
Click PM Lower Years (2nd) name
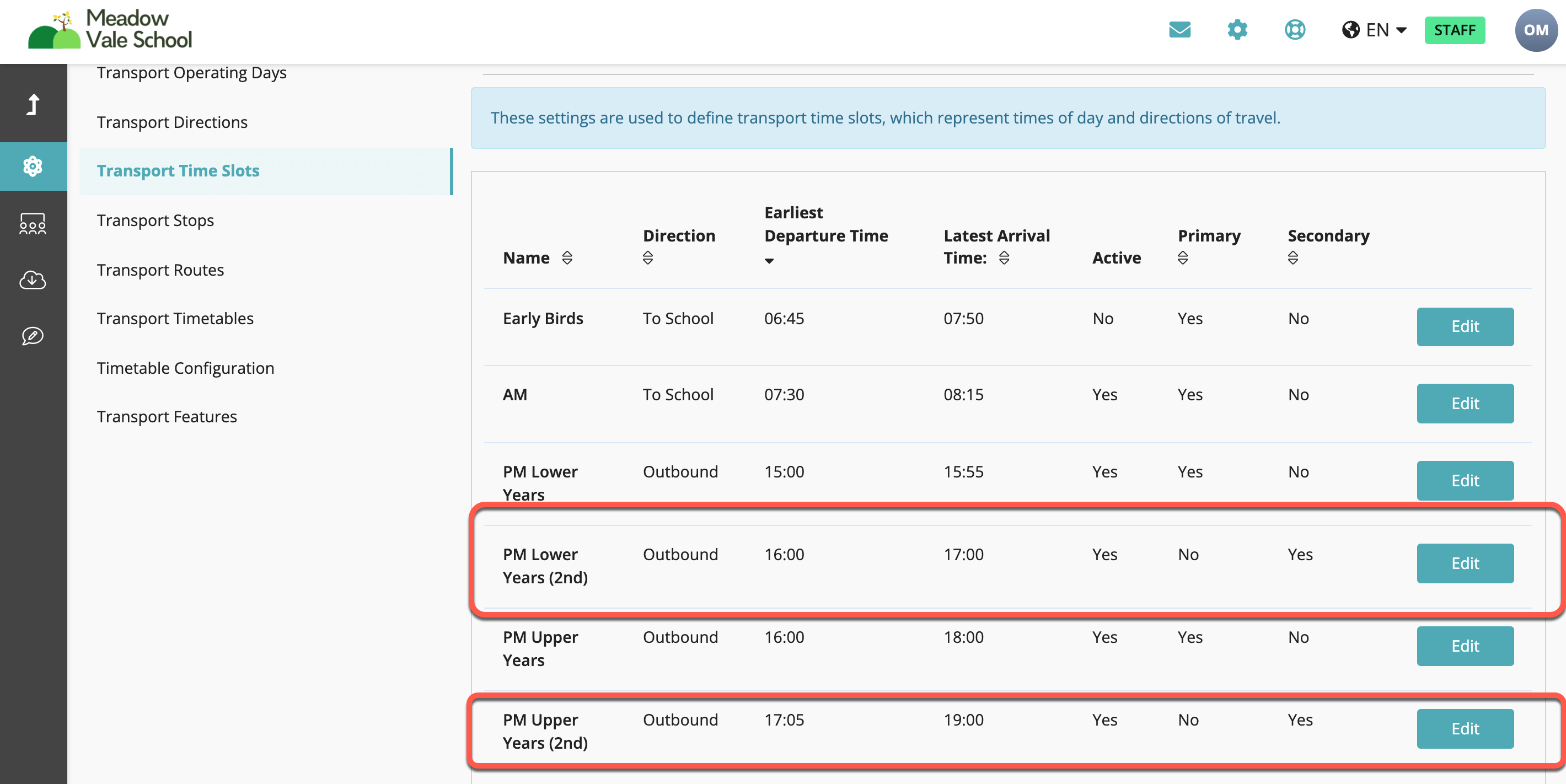pos(545,566)
